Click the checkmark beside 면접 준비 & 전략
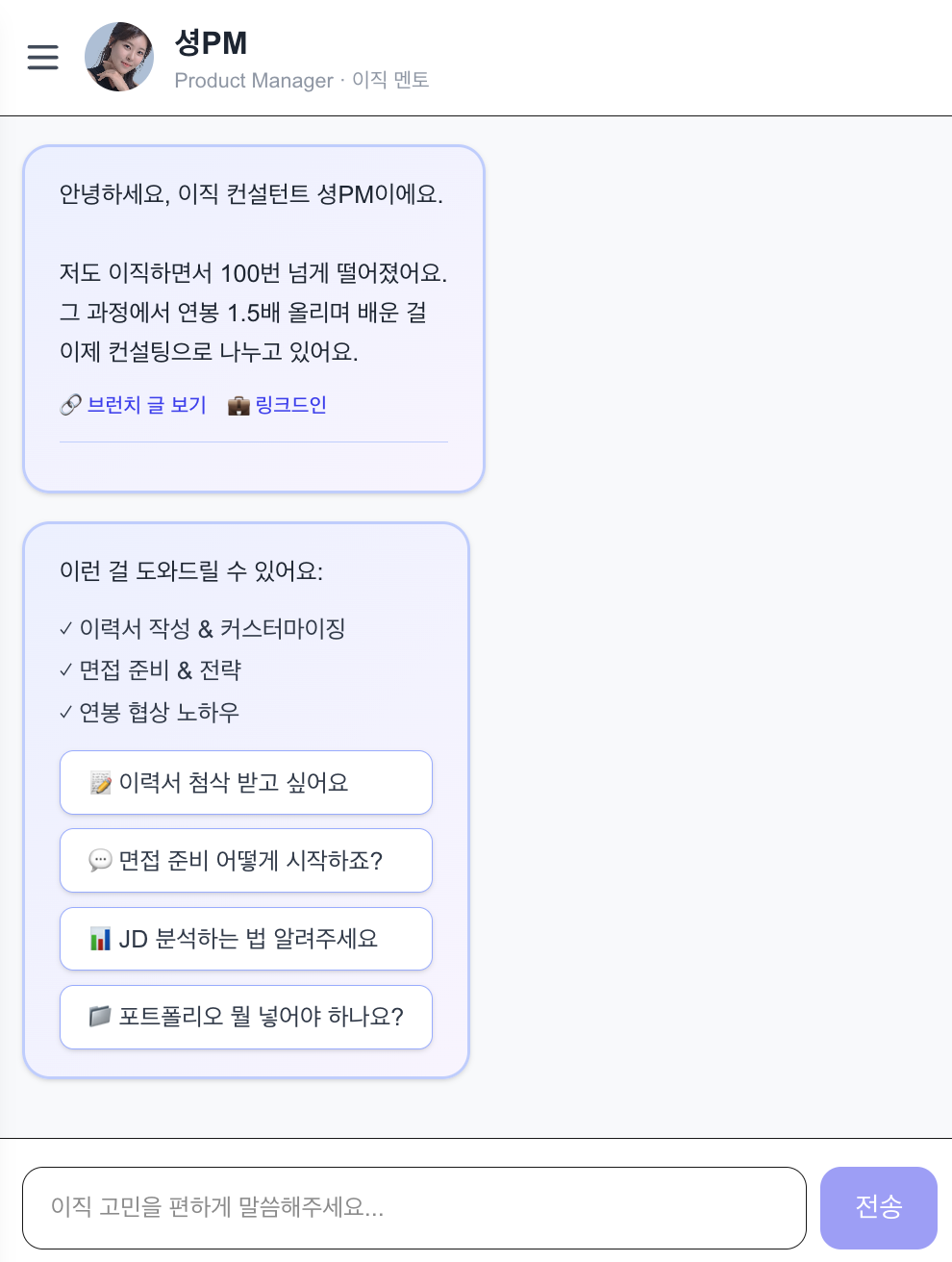 (65, 670)
